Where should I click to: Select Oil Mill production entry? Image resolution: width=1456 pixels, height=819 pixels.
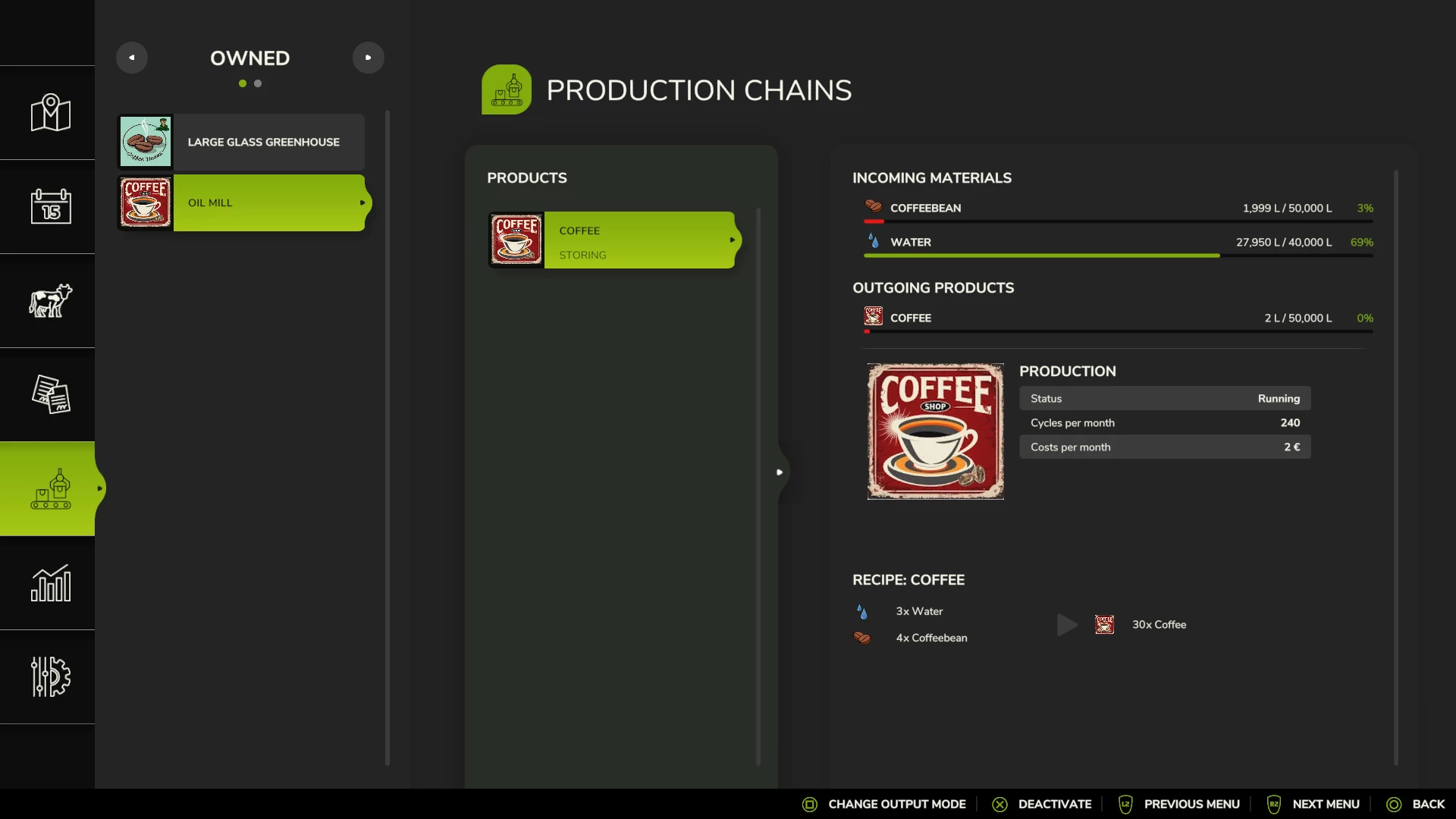(242, 202)
